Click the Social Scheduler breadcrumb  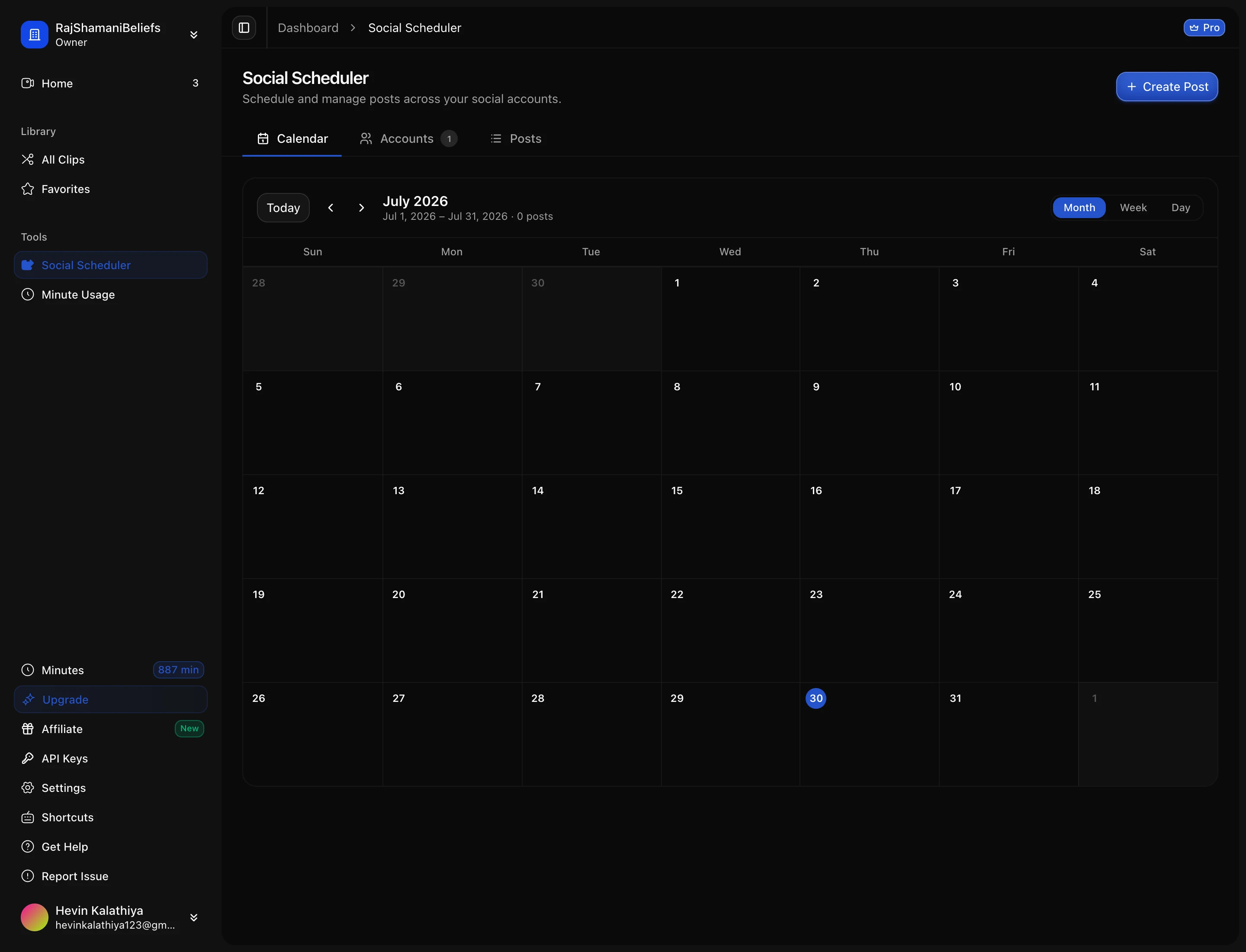(x=415, y=28)
